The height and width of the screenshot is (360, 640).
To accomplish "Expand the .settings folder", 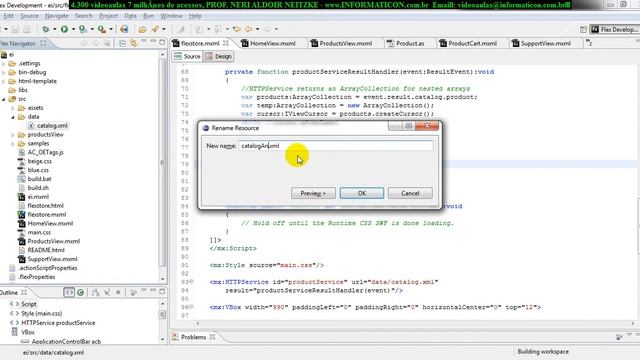I will coord(4,63).
